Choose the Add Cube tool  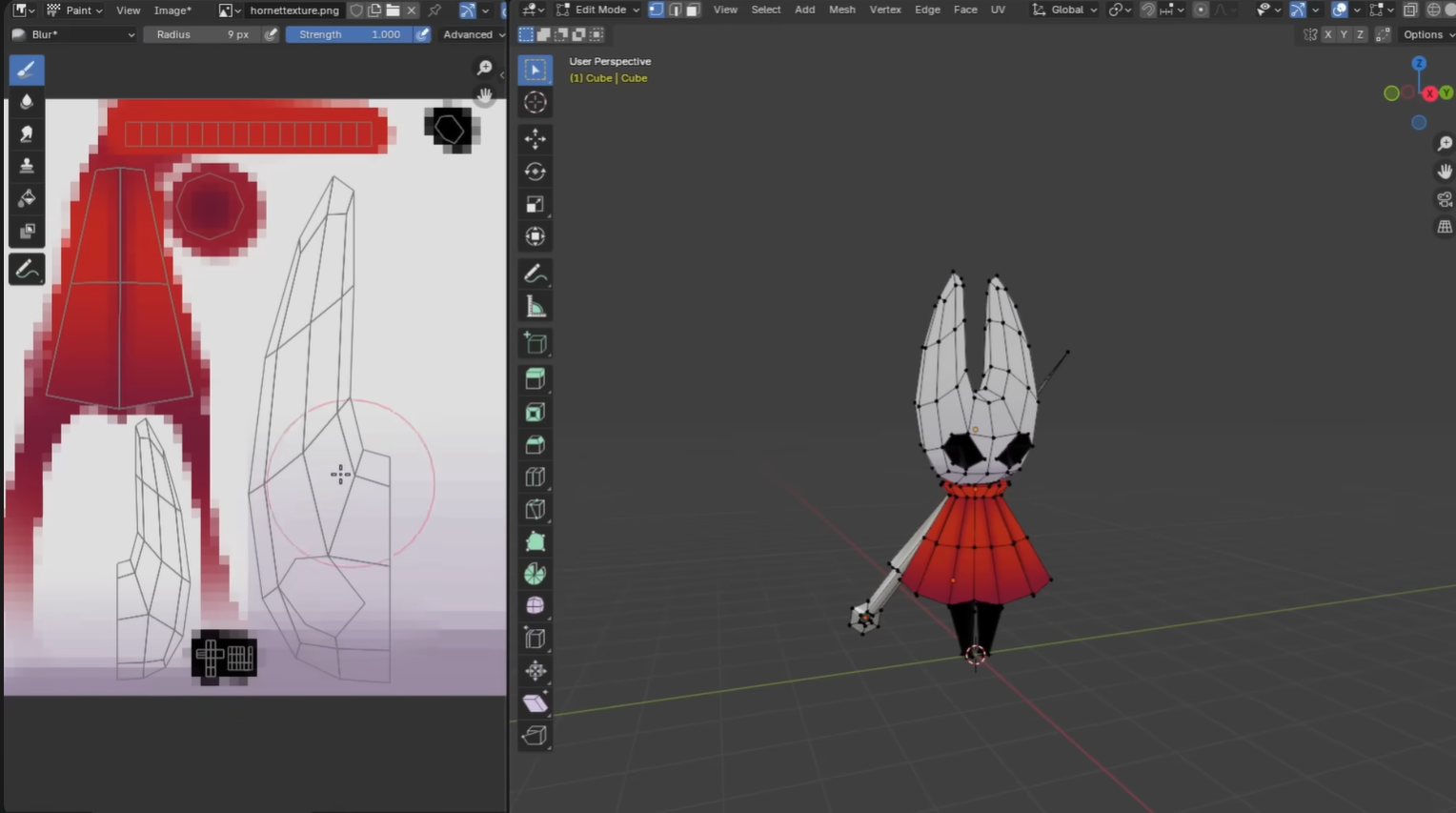click(x=535, y=342)
